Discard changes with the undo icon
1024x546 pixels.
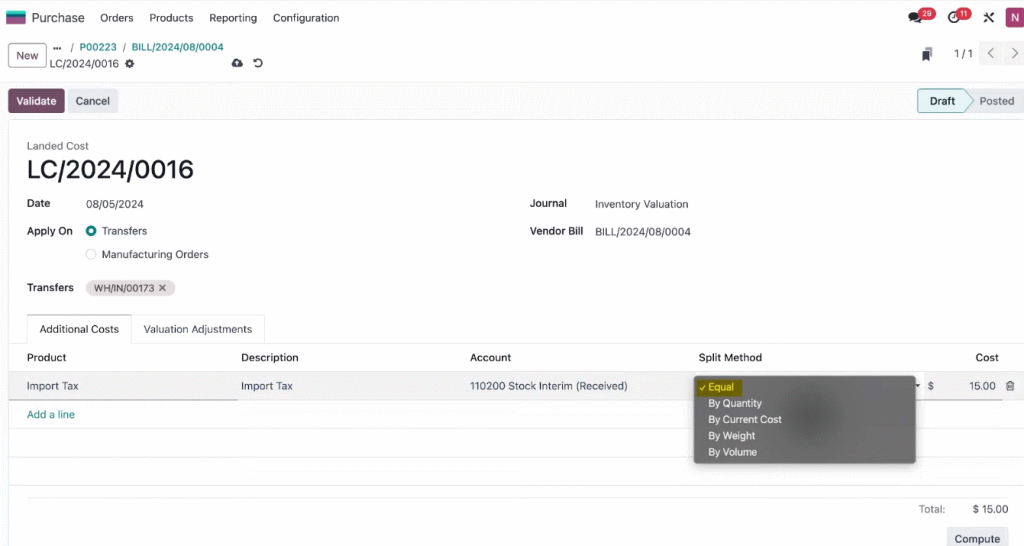pyautogui.click(x=258, y=63)
